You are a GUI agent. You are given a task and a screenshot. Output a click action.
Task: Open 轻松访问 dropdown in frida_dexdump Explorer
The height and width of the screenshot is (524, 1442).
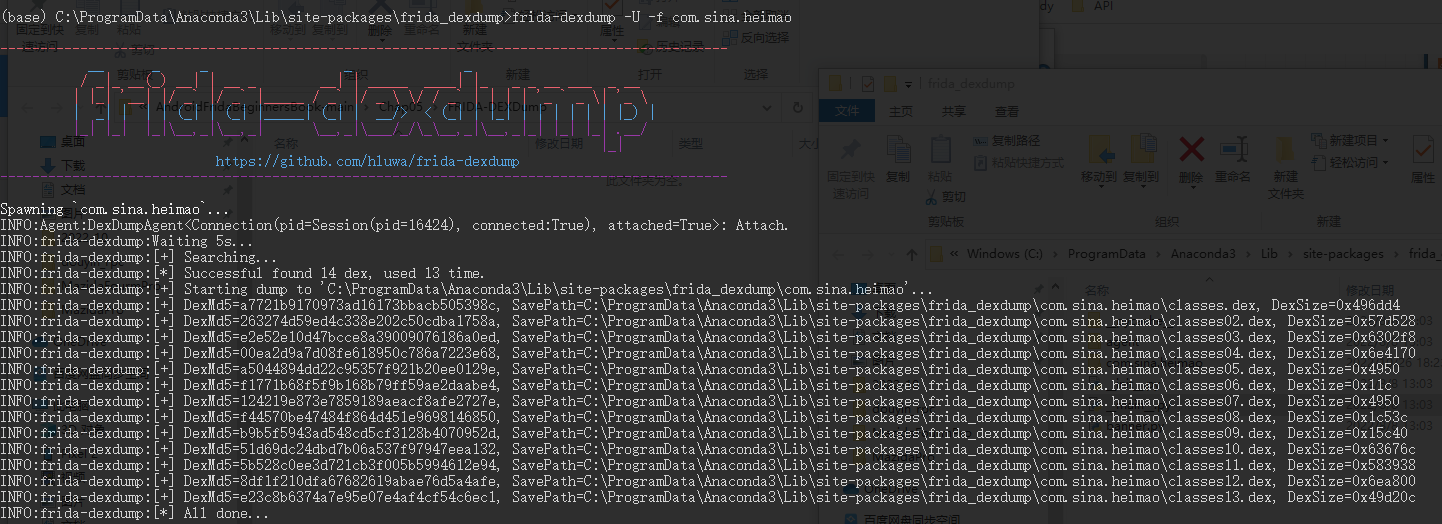pyautogui.click(x=1352, y=162)
